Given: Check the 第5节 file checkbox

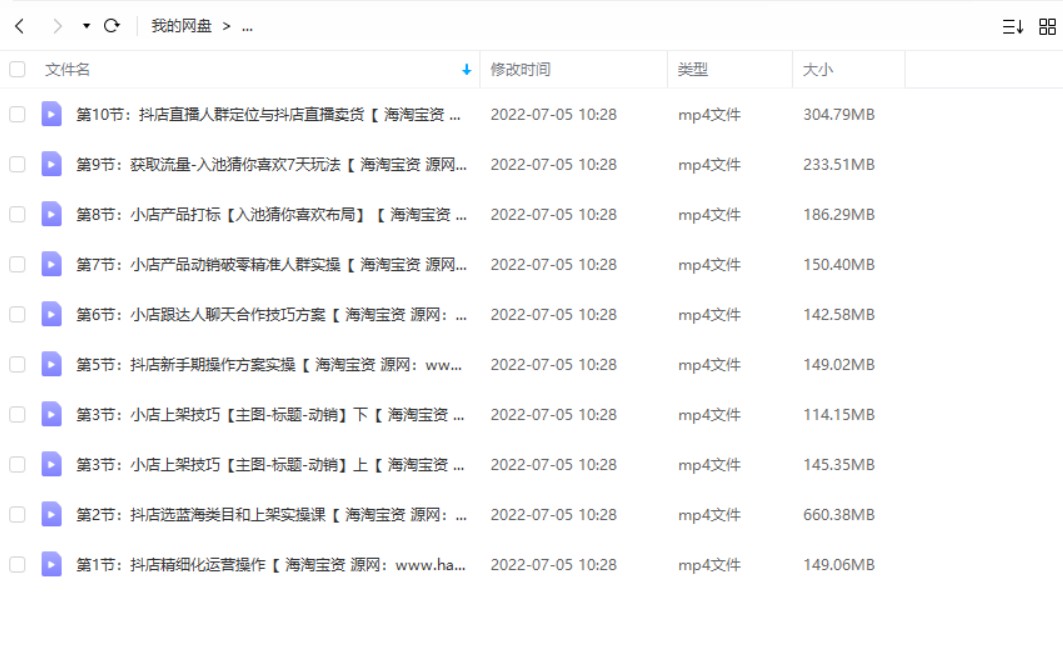Looking at the screenshot, I should pyautogui.click(x=18, y=365).
